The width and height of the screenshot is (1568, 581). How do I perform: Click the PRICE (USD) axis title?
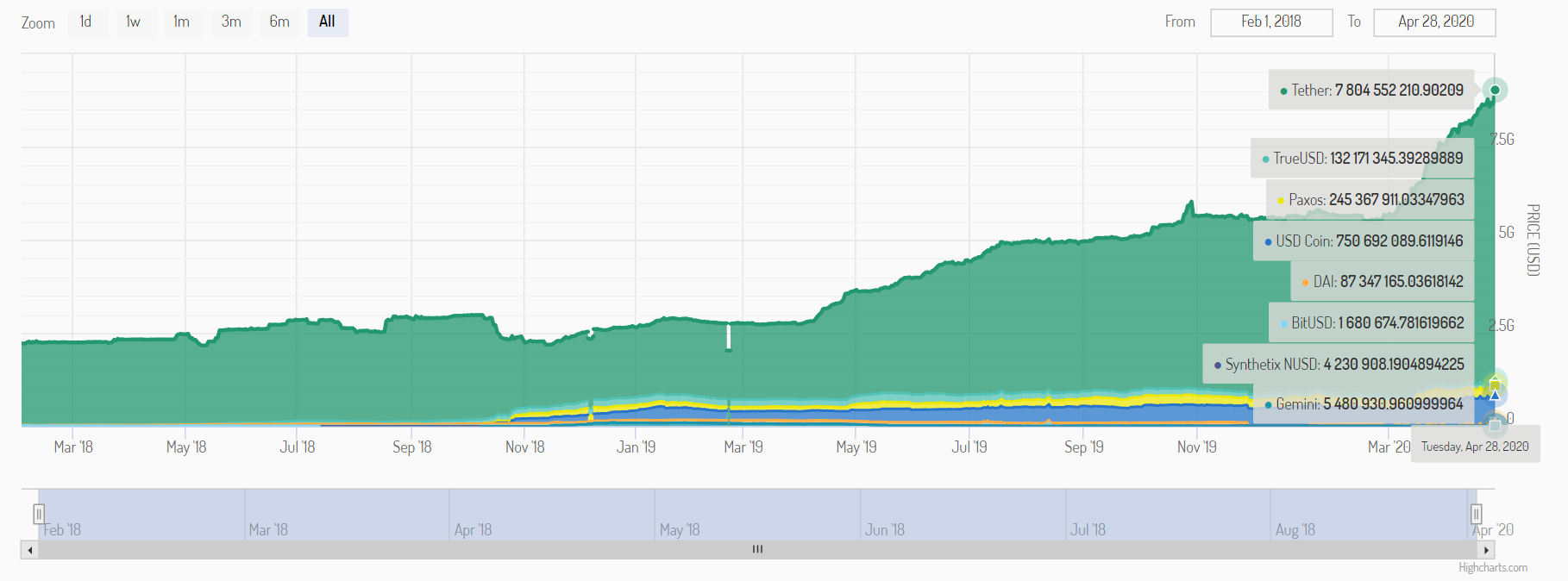tap(1533, 240)
